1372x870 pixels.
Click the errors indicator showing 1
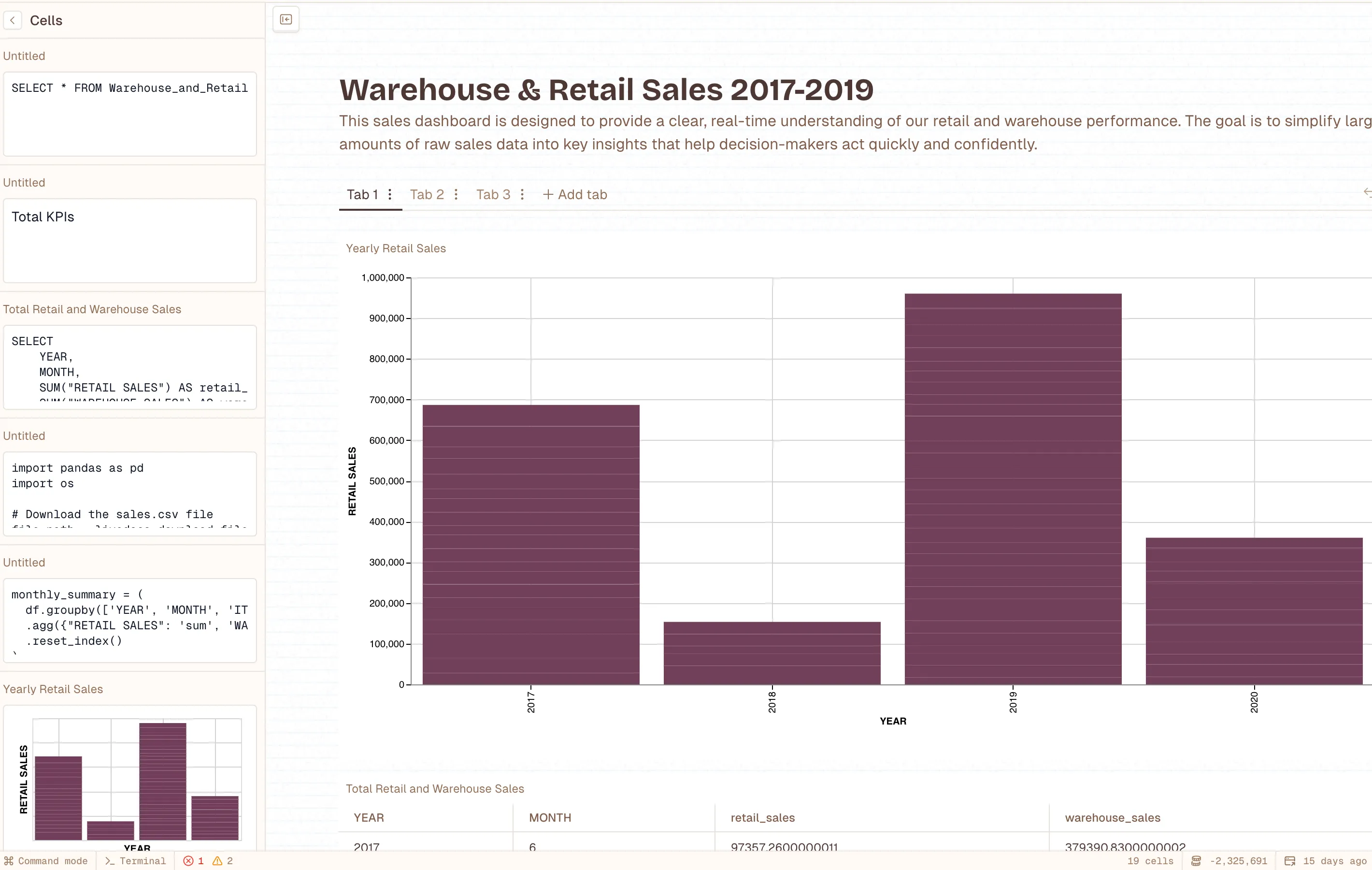point(193,861)
